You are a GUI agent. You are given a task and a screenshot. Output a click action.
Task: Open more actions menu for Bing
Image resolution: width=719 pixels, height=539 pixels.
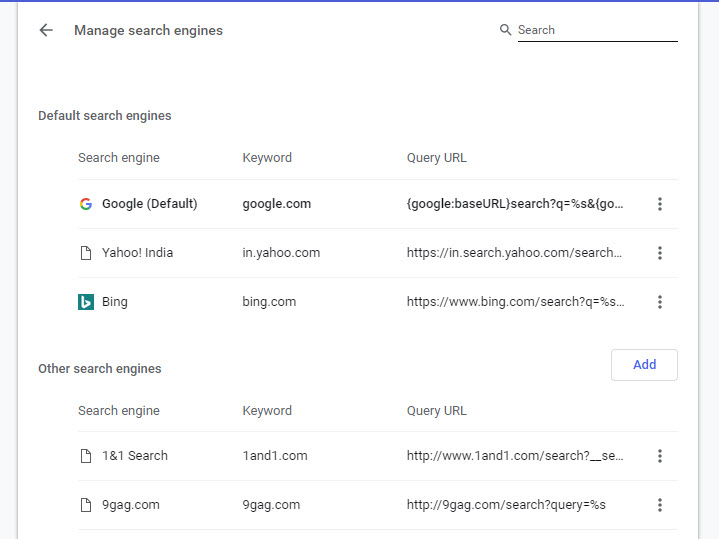coord(660,302)
